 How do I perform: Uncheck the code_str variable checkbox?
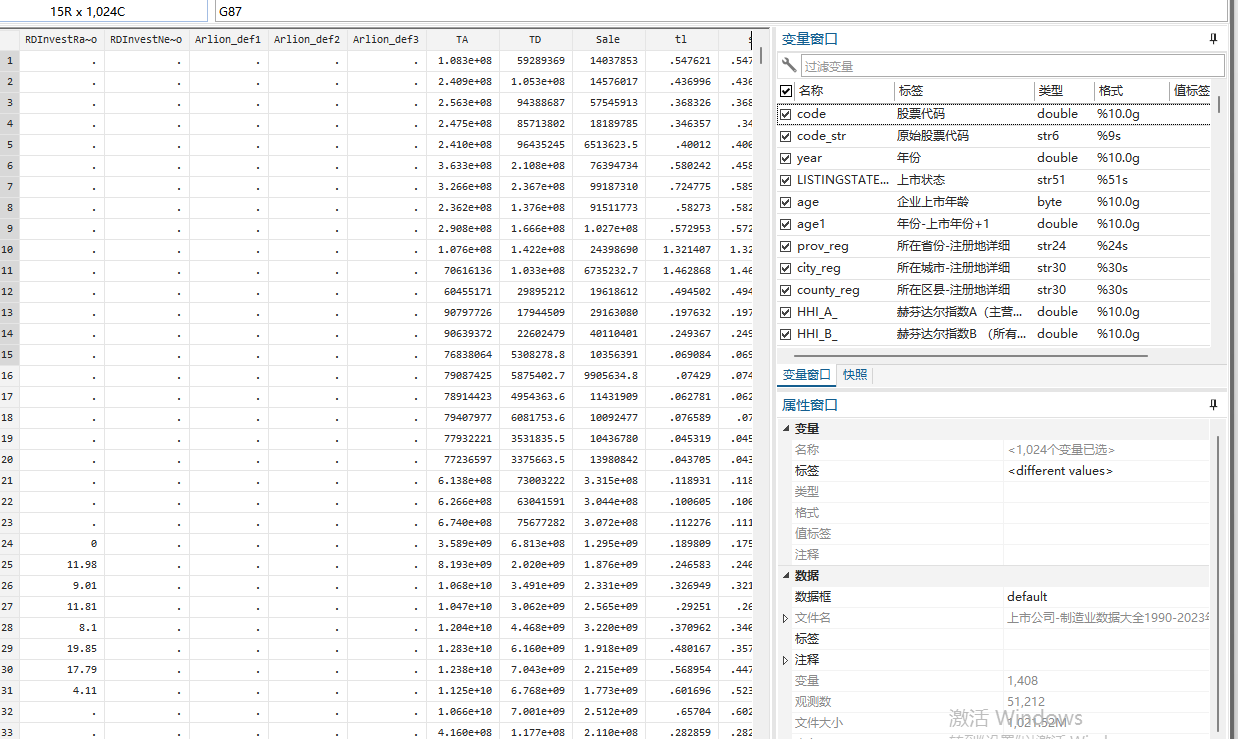coord(786,136)
